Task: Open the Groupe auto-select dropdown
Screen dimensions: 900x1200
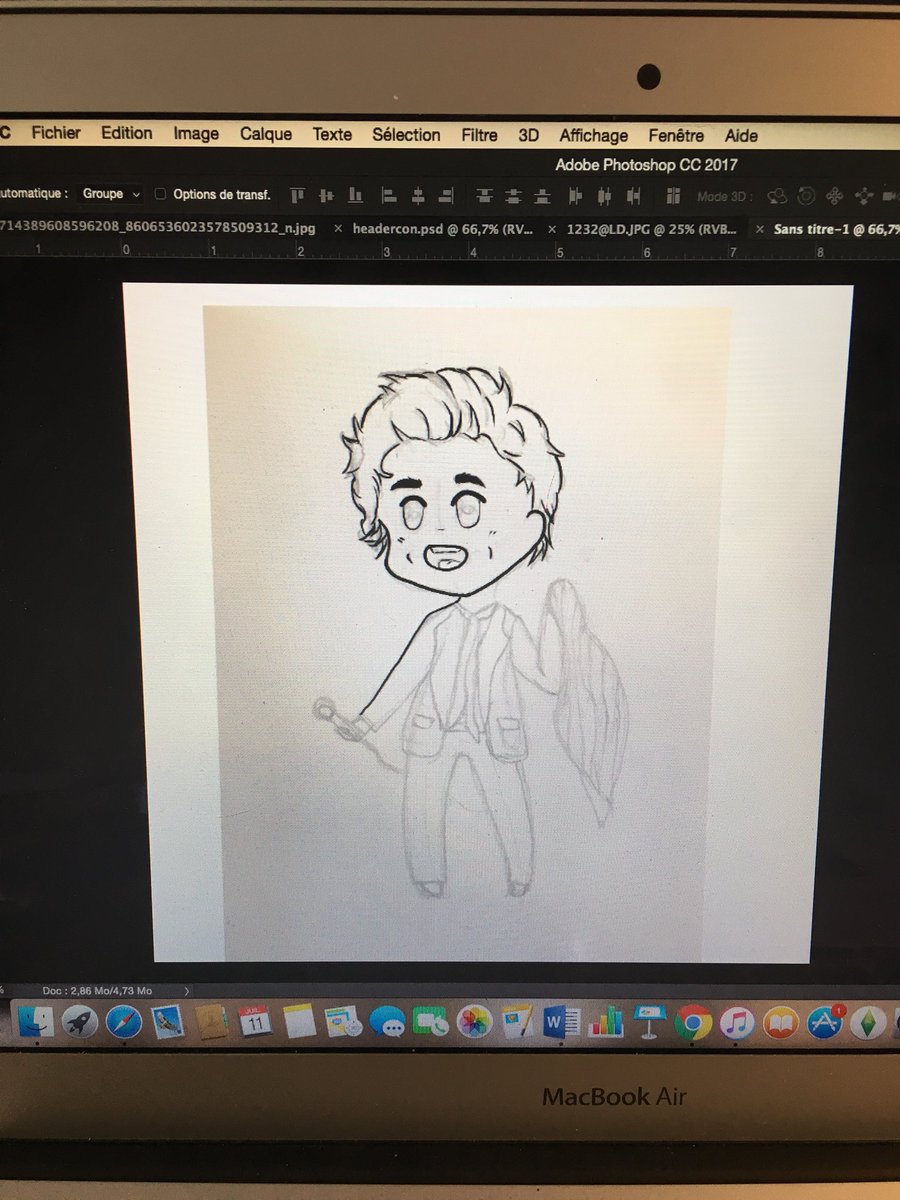Action: pyautogui.click(x=111, y=194)
